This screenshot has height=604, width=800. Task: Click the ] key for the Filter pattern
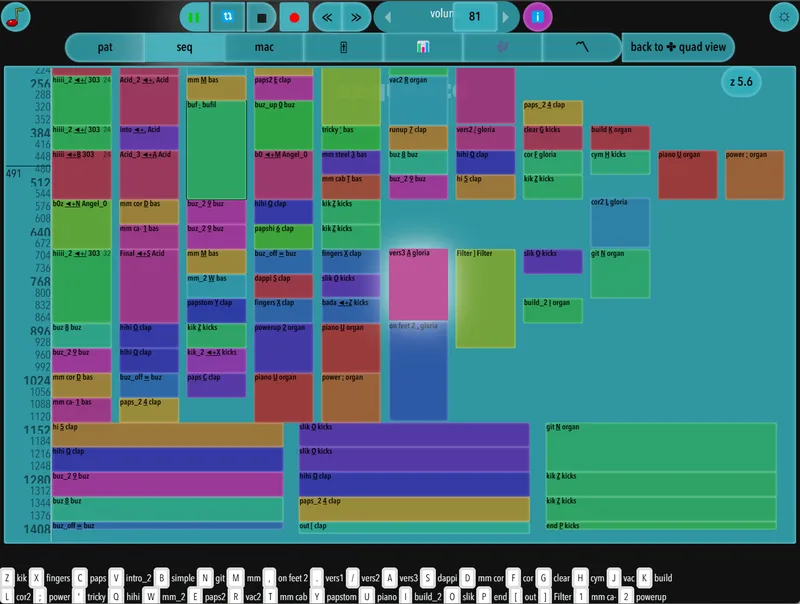pos(545,597)
